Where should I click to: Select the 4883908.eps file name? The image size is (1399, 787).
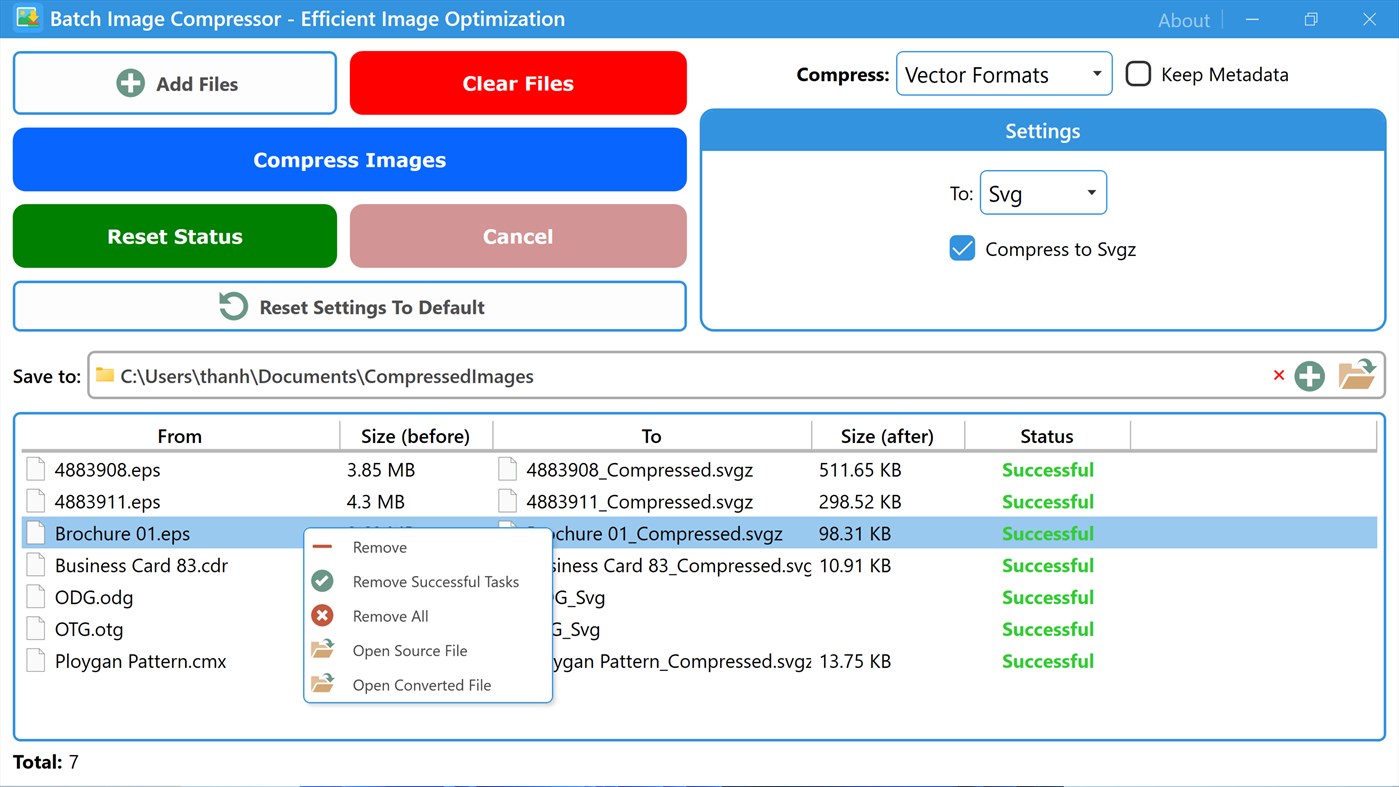(x=107, y=470)
